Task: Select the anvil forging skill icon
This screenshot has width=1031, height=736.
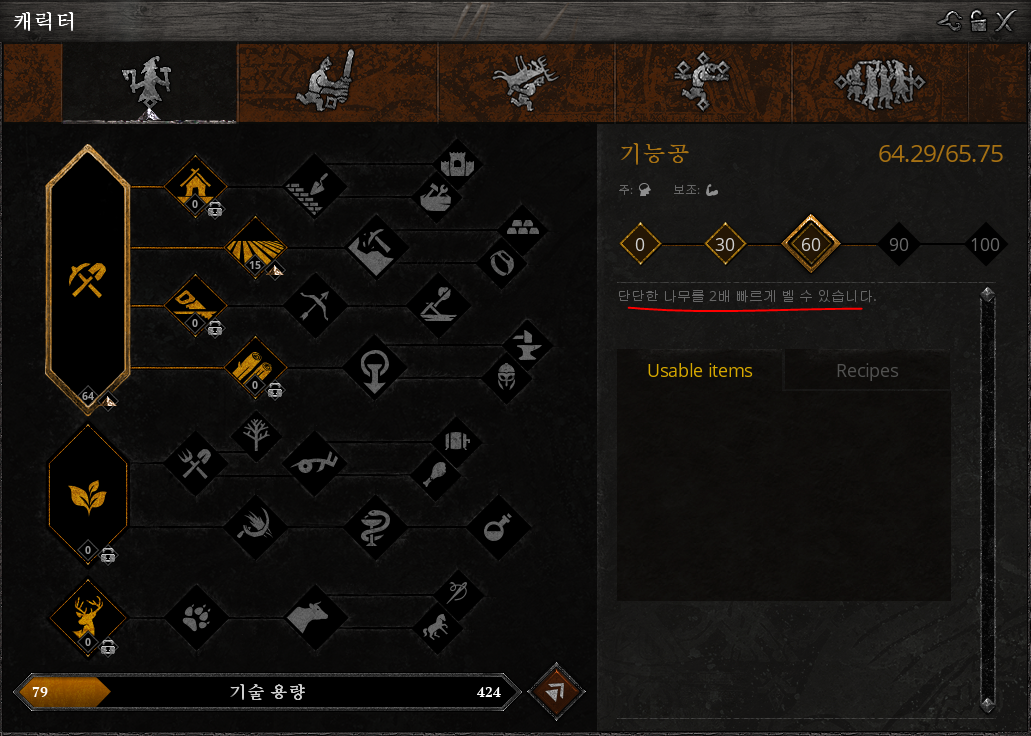Action: click(526, 345)
